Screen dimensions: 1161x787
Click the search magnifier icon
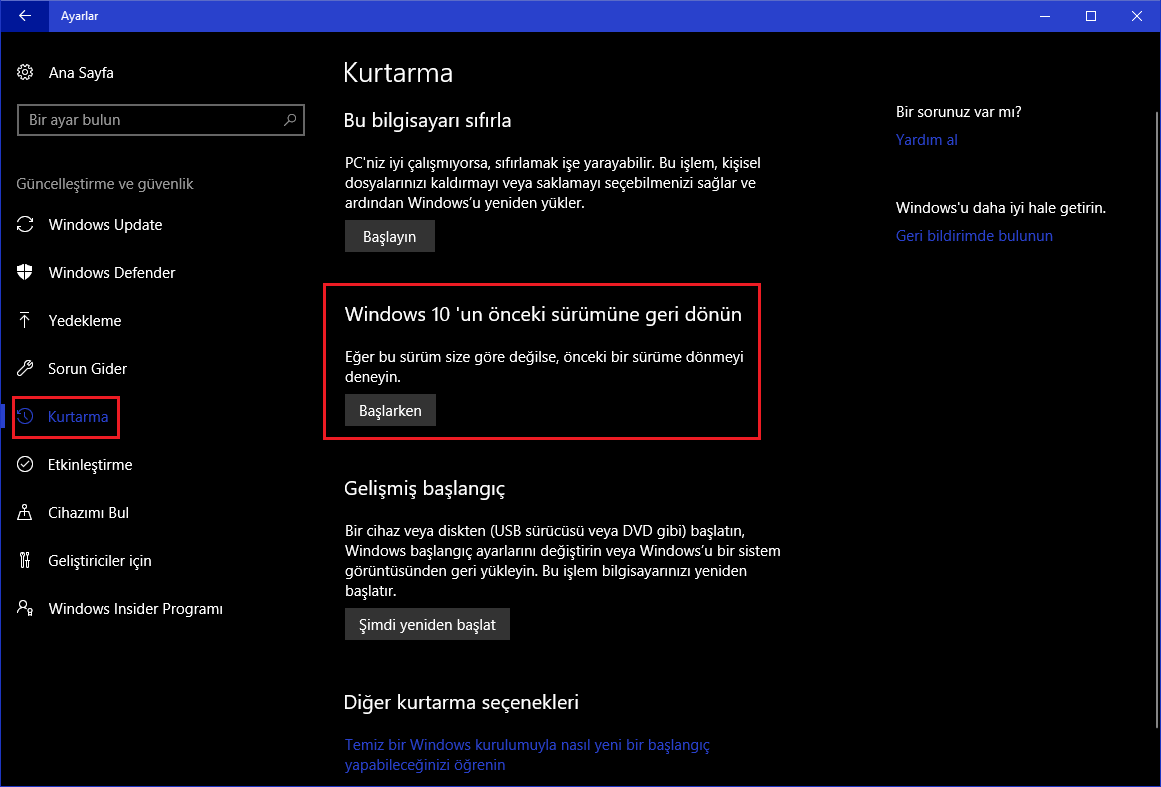pos(290,120)
